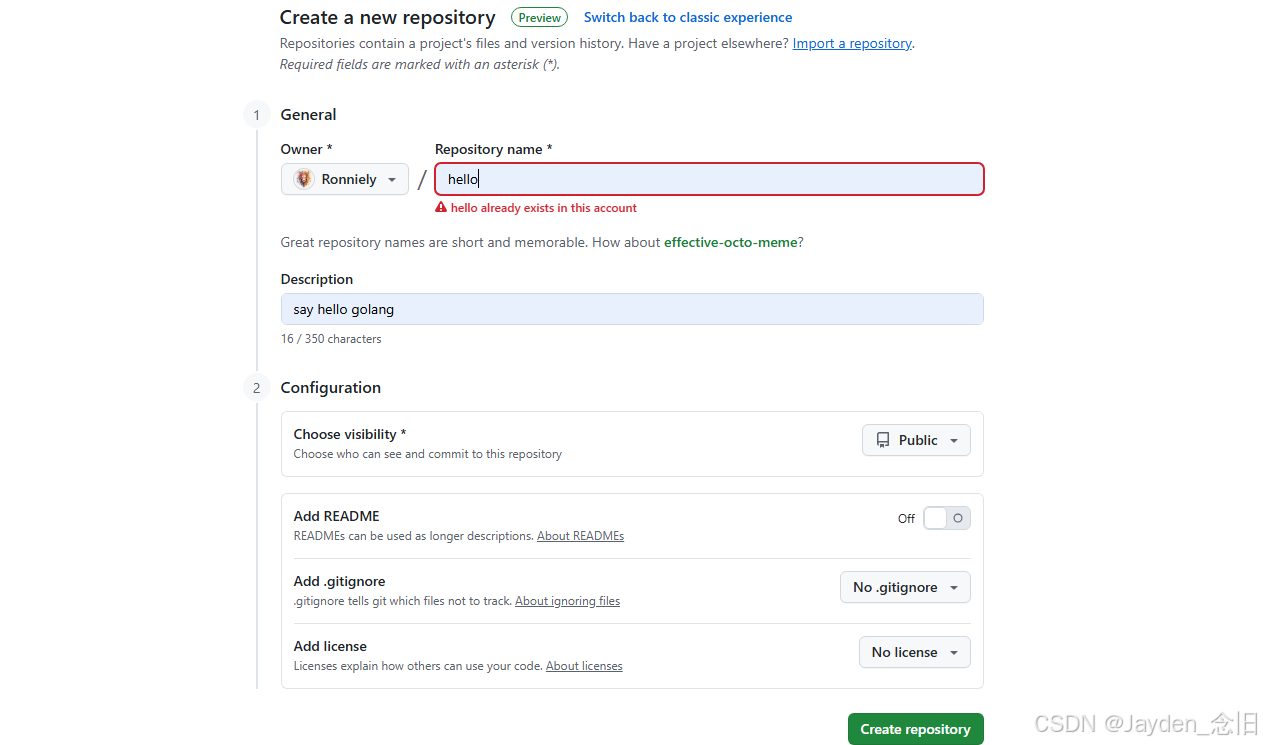This screenshot has width=1263, height=745.
Task: Click the red warning icon under repository name
Action: point(441,208)
